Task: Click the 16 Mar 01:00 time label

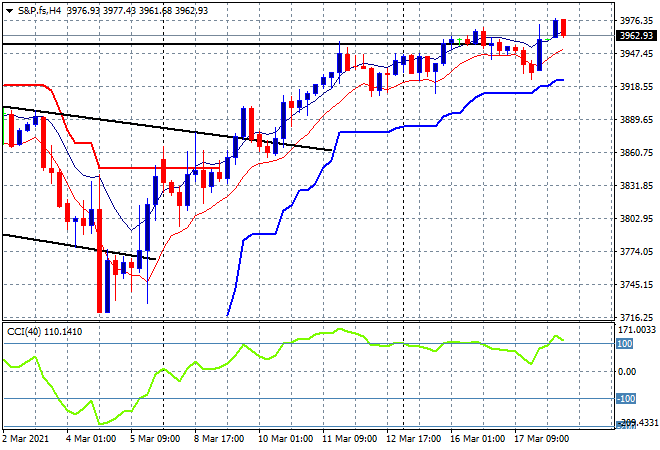Action: tap(477, 439)
